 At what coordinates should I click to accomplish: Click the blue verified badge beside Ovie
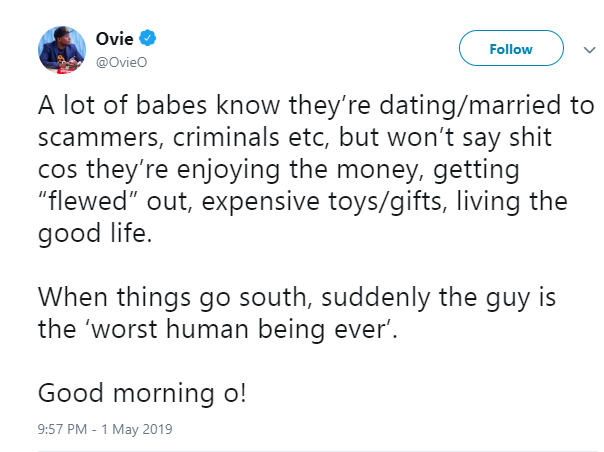pos(148,40)
